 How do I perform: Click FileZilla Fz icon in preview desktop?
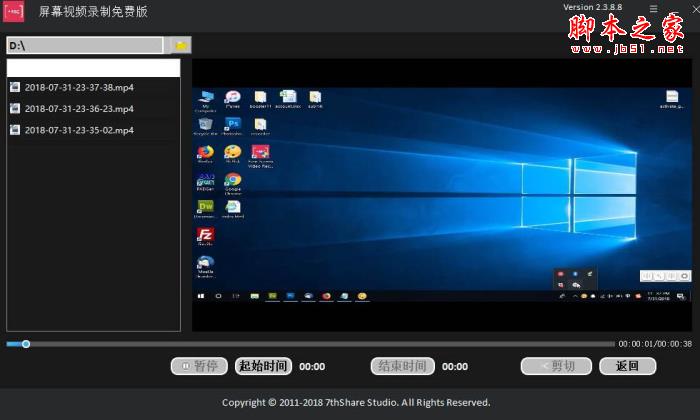[205, 236]
